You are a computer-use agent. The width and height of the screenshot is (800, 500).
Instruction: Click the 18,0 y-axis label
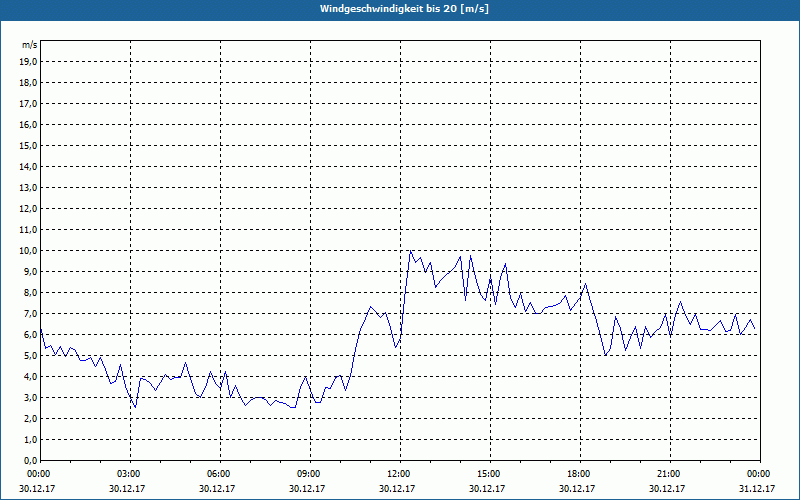[x=28, y=83]
